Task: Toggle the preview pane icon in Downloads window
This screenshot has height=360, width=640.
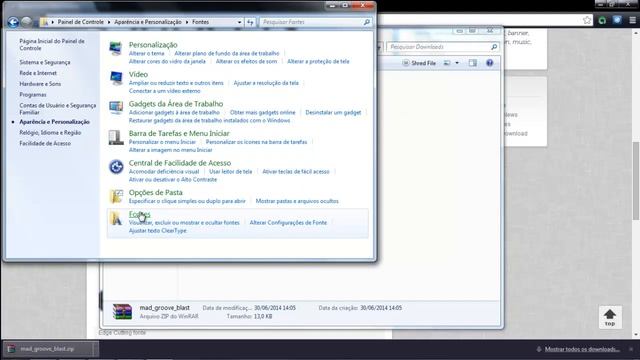Action: tap(473, 63)
